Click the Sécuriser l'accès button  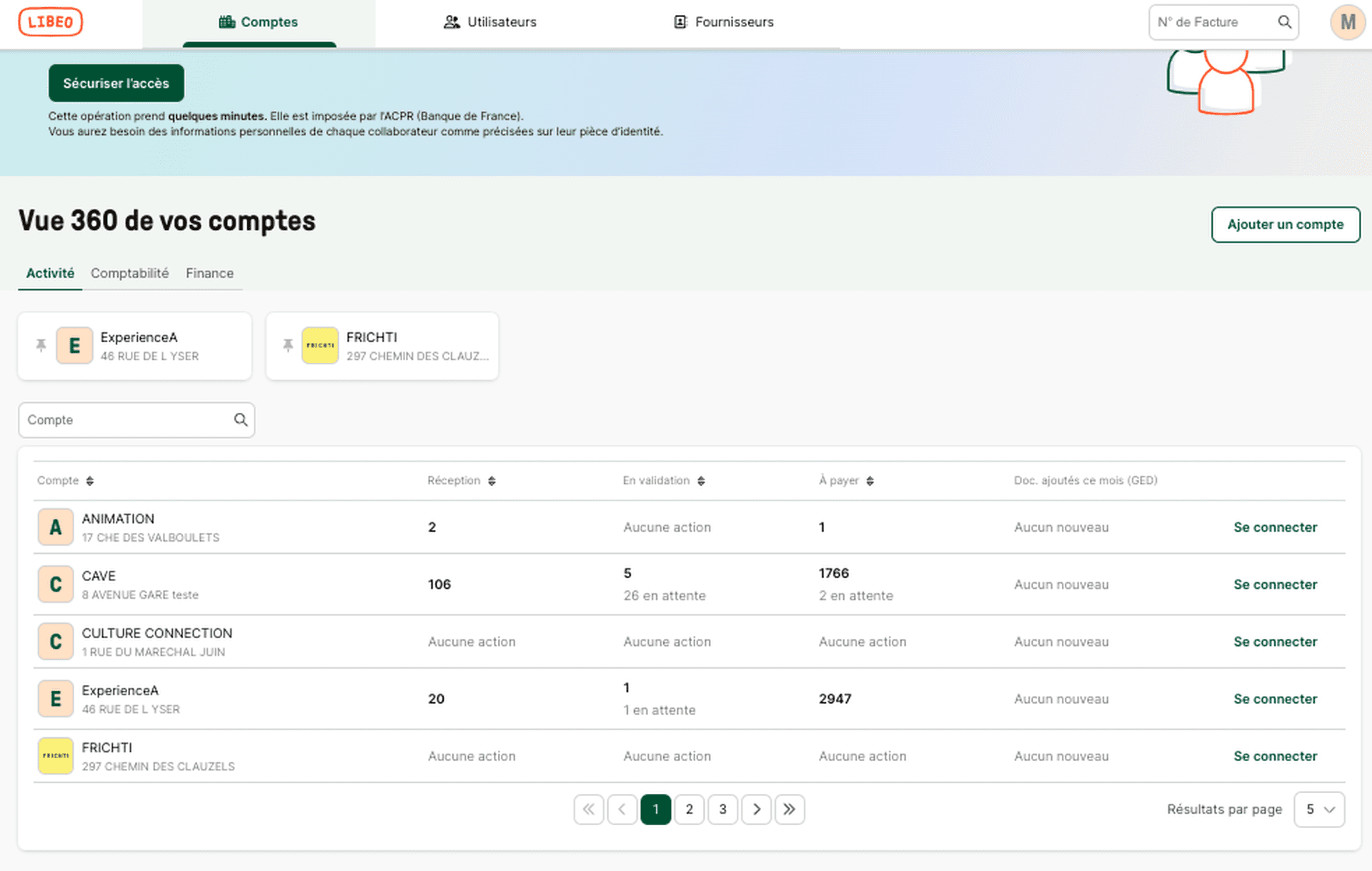116,83
